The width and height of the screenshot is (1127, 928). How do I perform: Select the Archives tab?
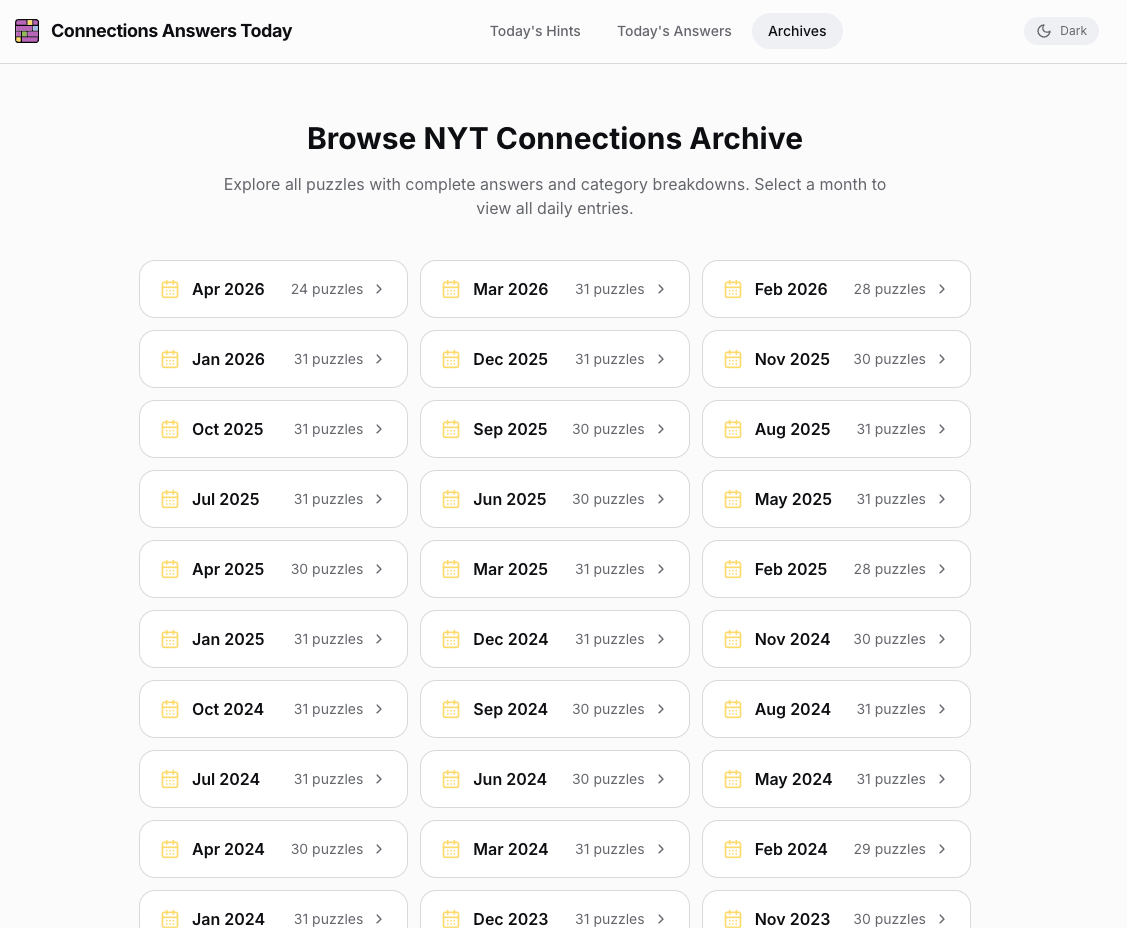coord(797,31)
